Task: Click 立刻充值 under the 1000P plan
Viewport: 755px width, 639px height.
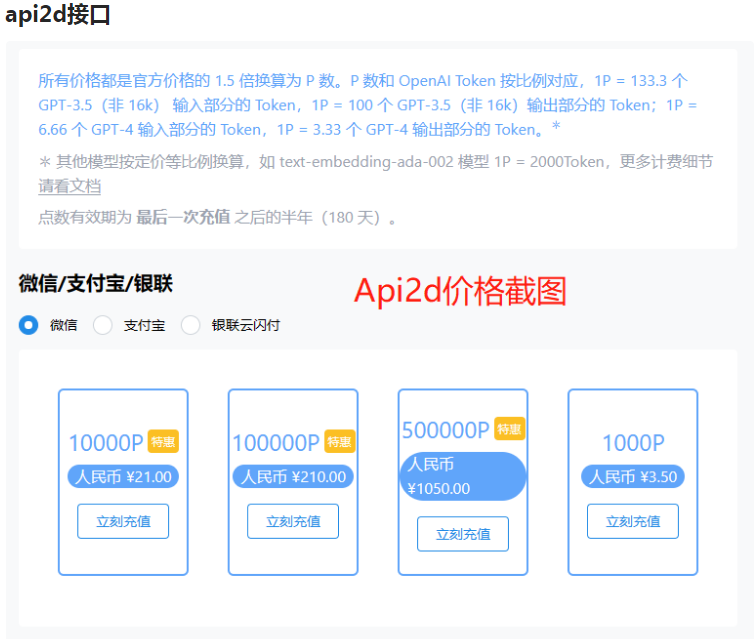Action: (633, 522)
